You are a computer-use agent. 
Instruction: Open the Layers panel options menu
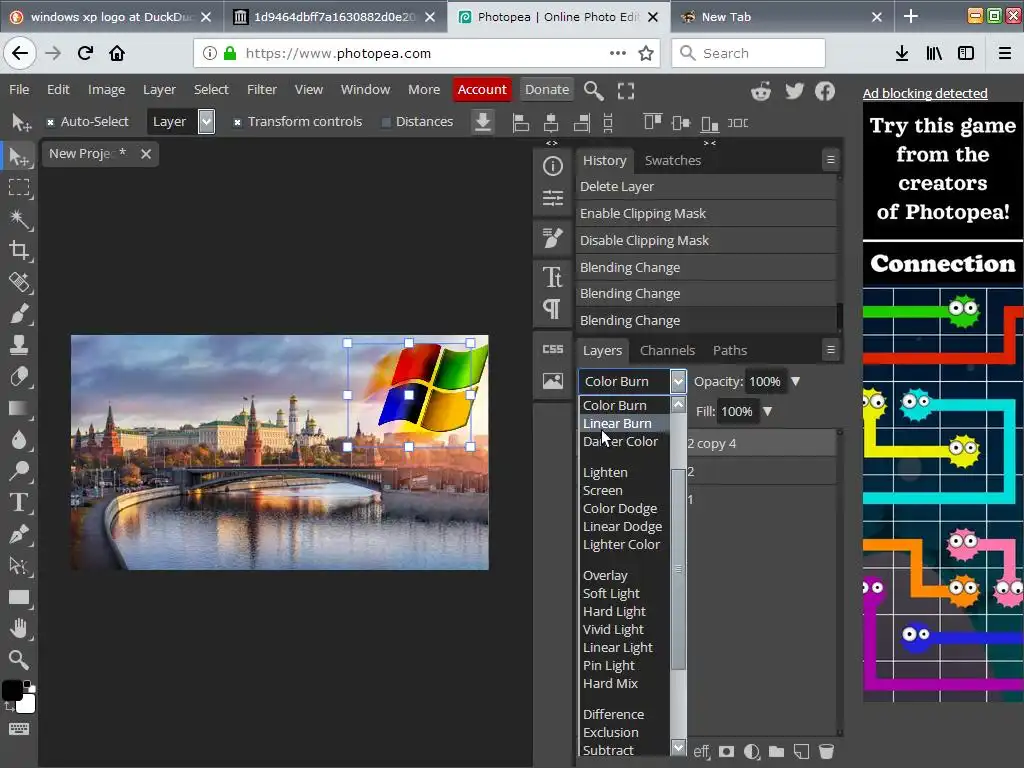tap(830, 350)
